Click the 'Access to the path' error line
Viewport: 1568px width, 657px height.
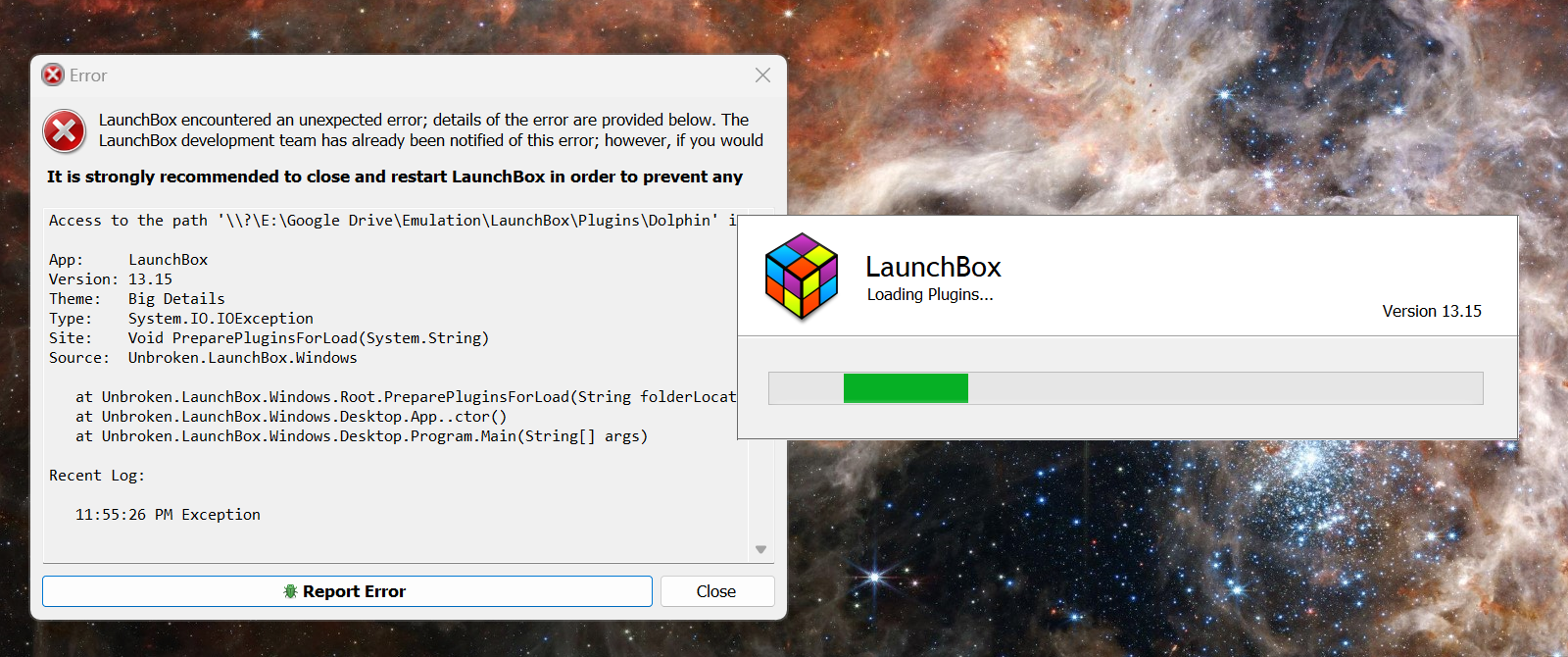pyautogui.click(x=393, y=221)
